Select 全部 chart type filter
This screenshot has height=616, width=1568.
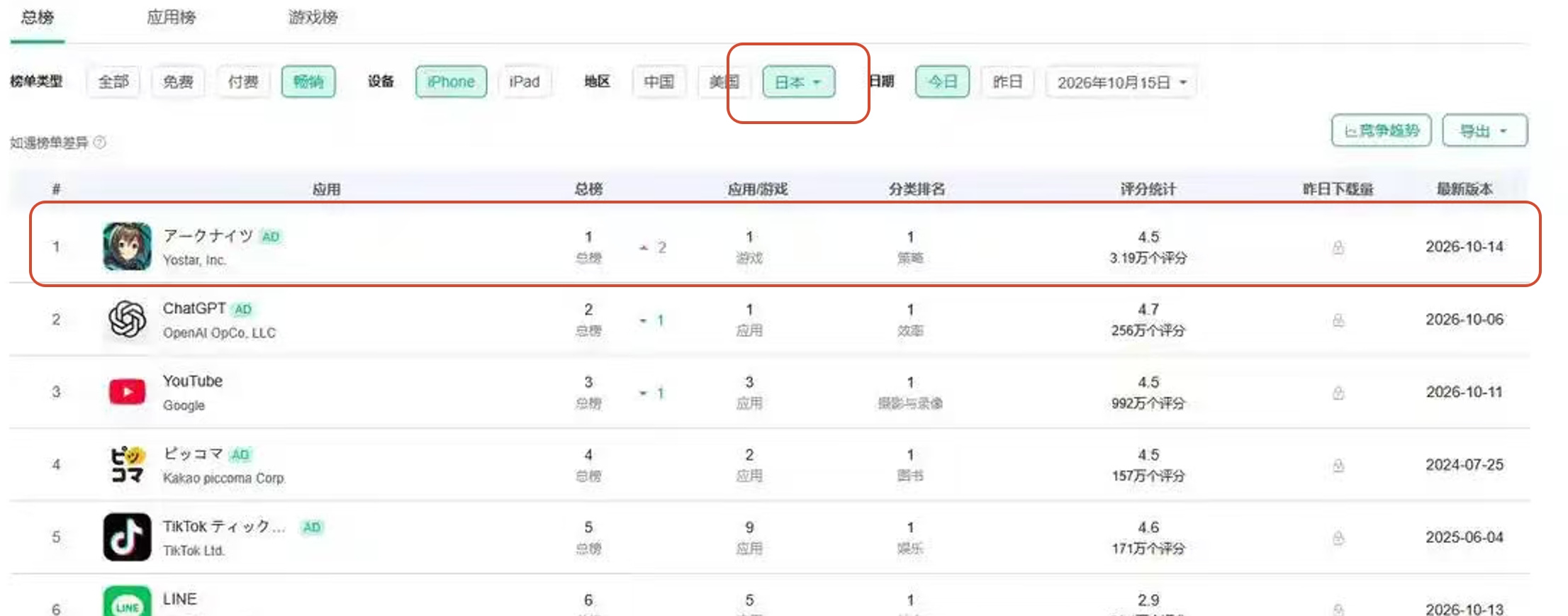[x=113, y=82]
